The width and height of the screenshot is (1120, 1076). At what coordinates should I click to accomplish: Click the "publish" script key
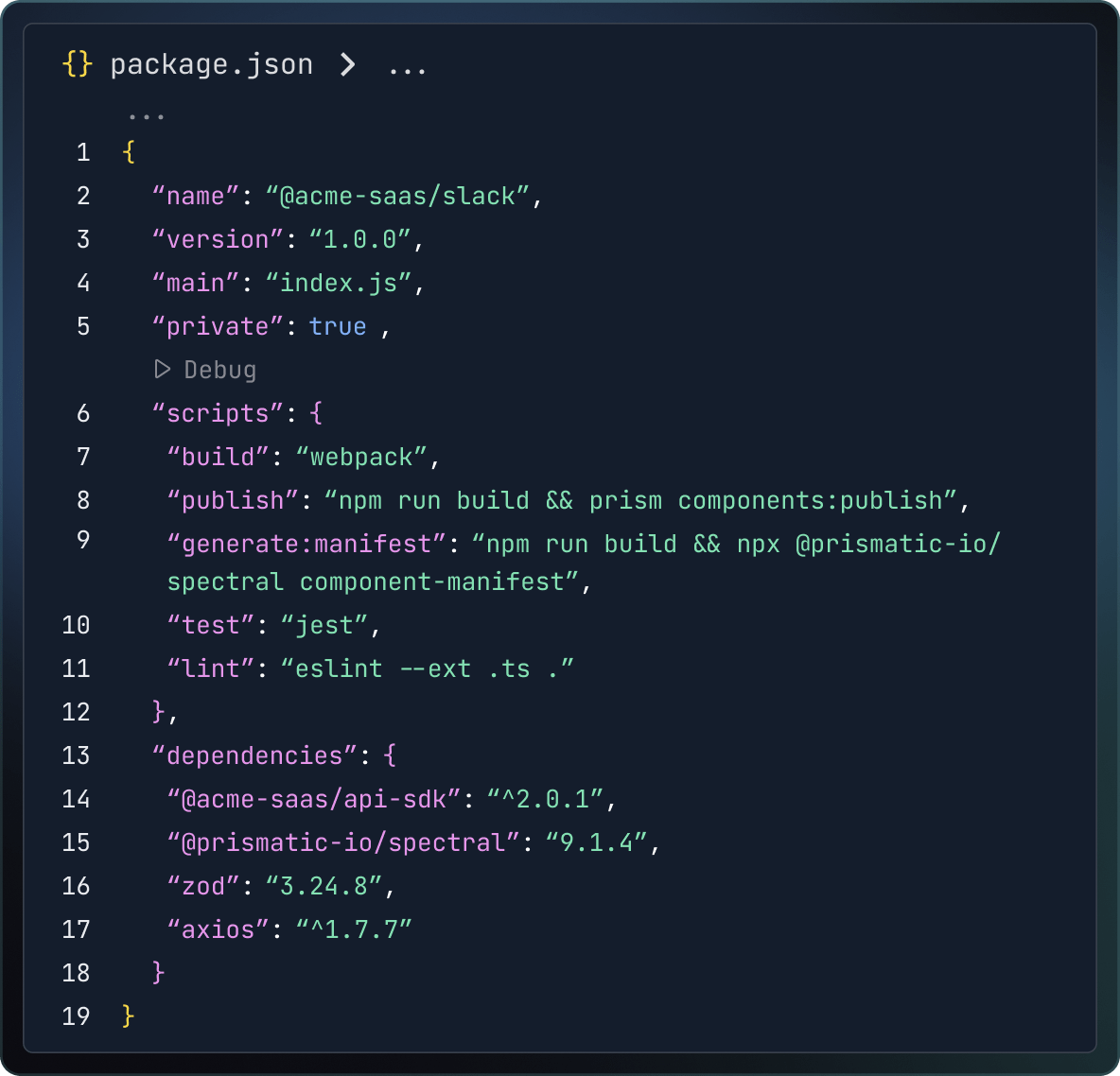[x=232, y=500]
